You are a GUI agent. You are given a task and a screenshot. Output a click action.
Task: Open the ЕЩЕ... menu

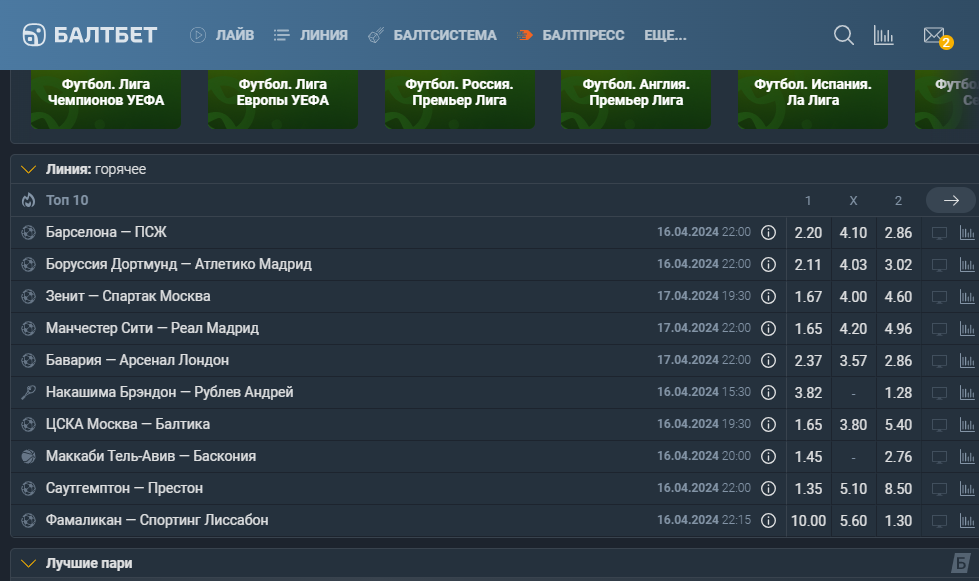point(666,35)
